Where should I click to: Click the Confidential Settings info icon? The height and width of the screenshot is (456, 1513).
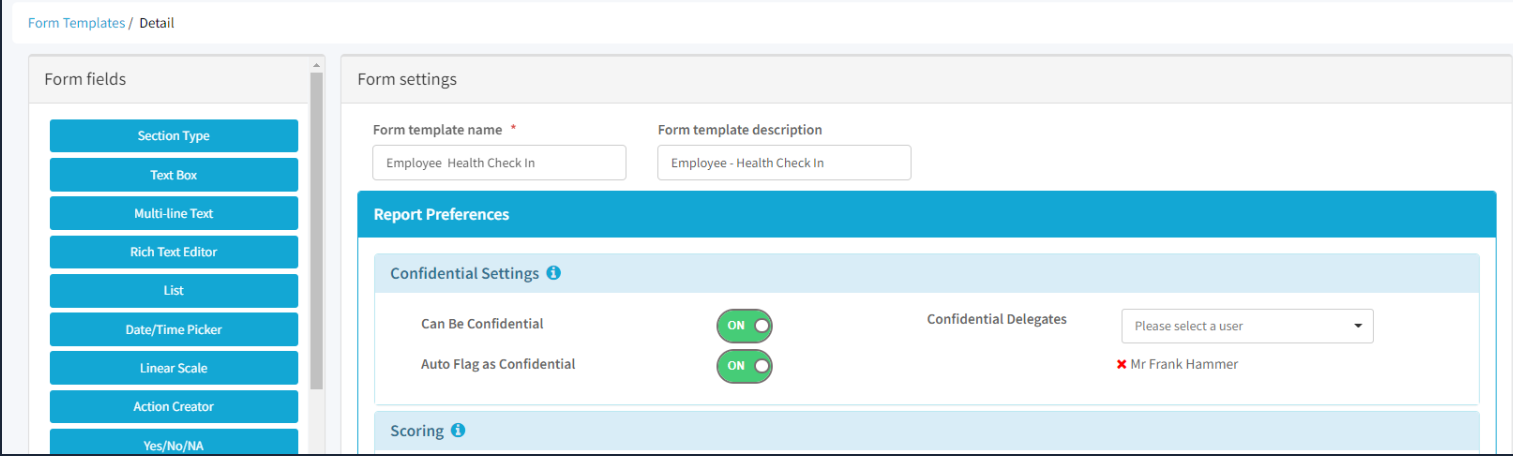click(x=554, y=273)
